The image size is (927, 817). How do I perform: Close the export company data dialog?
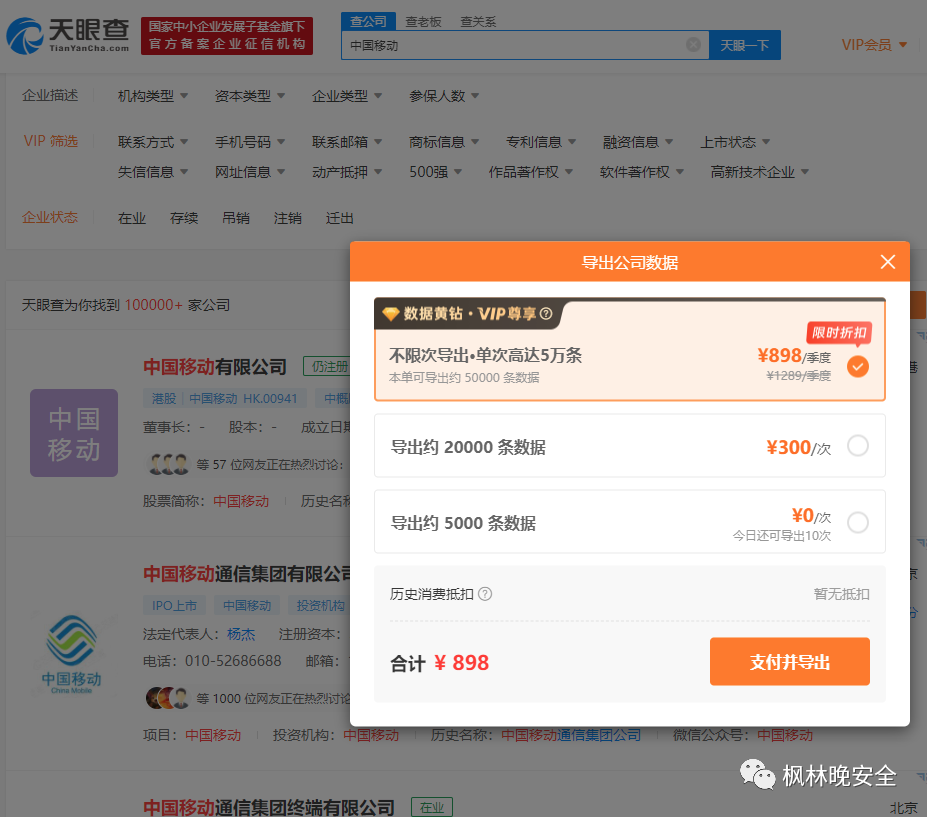887,262
